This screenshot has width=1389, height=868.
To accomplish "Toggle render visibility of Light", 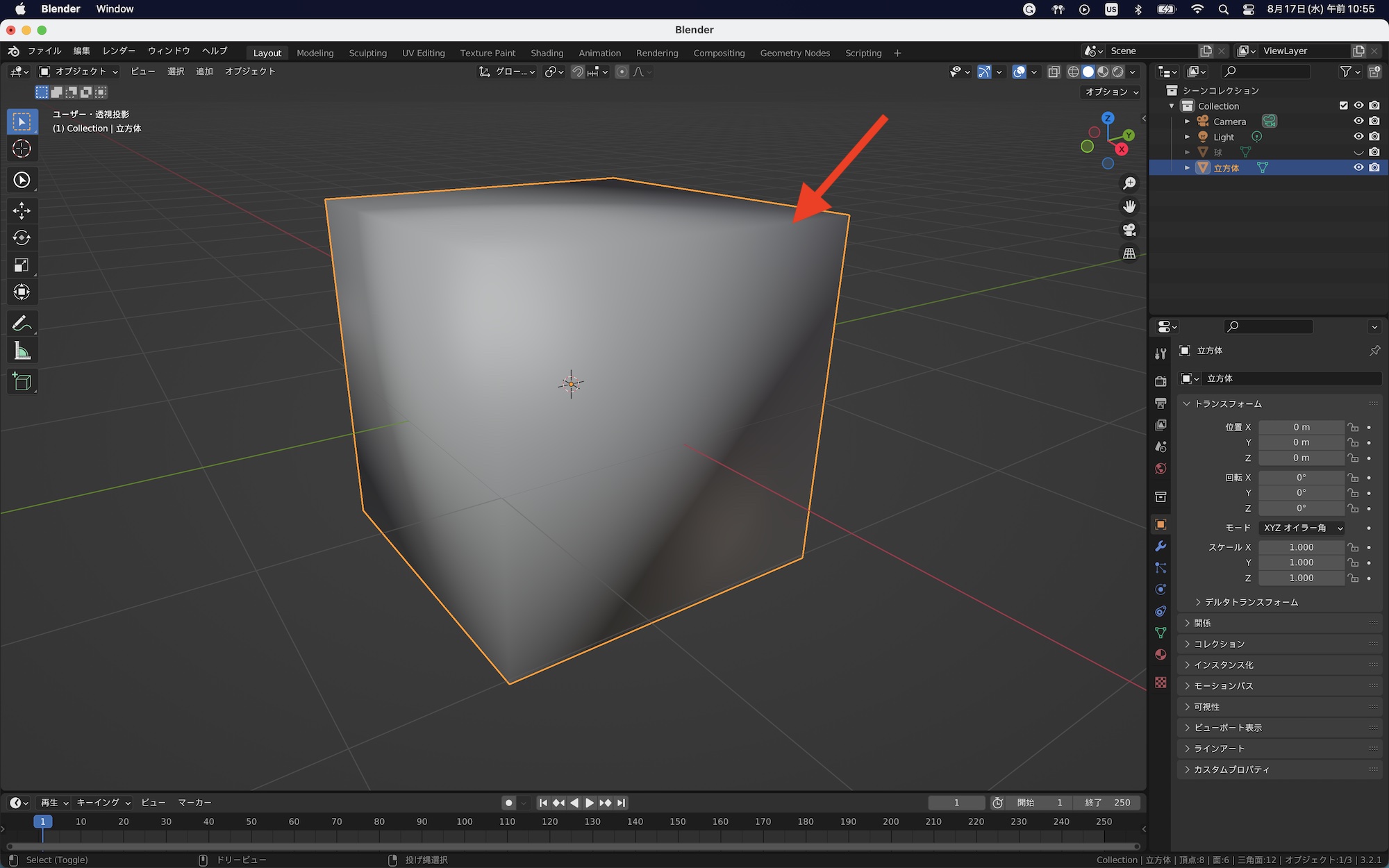I will coord(1374,137).
